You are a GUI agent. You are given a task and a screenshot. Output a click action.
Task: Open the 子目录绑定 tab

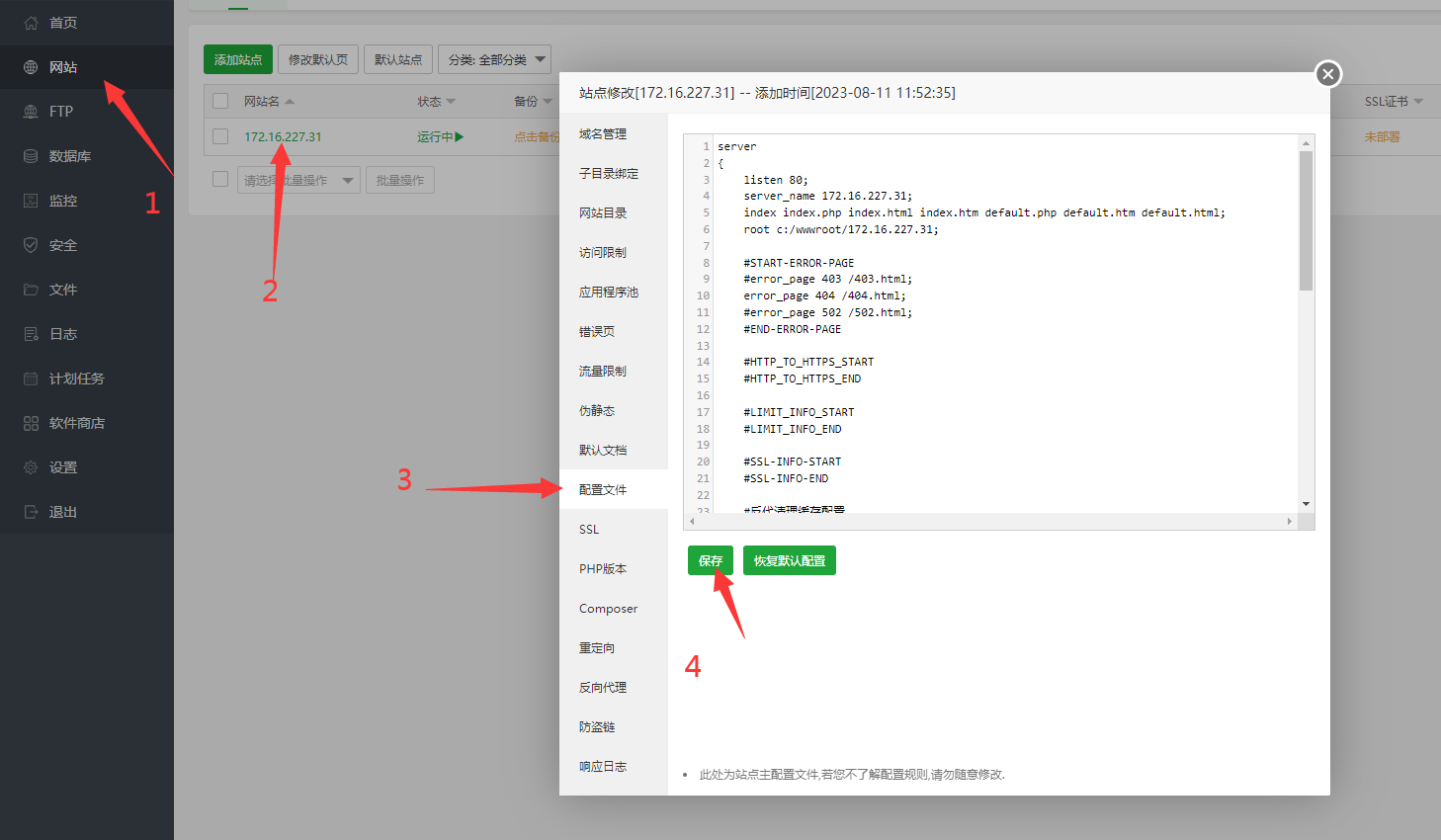point(614,173)
